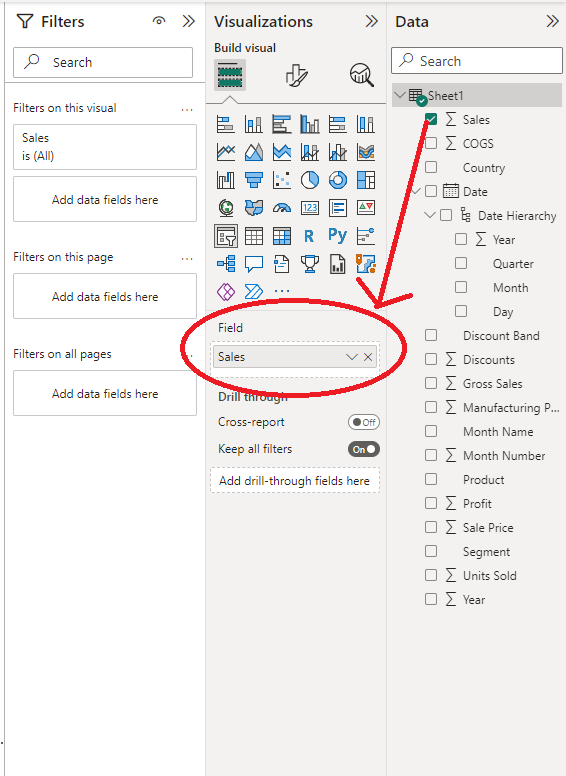
Task: Select the treemap visual
Action: [x=366, y=180]
